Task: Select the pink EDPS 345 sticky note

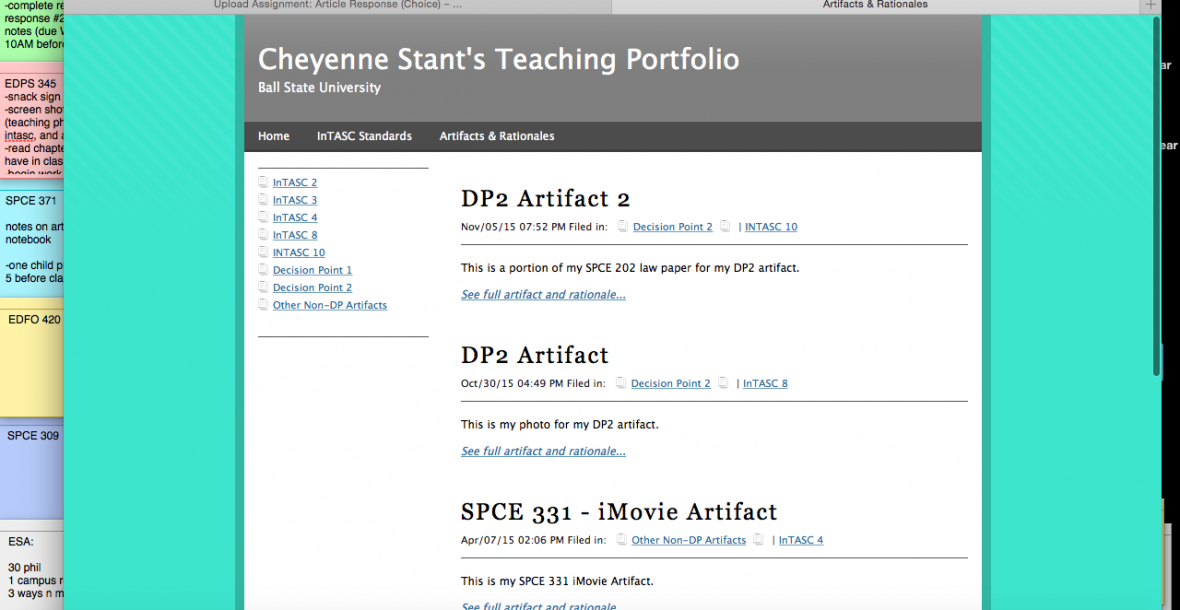Action: click(x=32, y=120)
